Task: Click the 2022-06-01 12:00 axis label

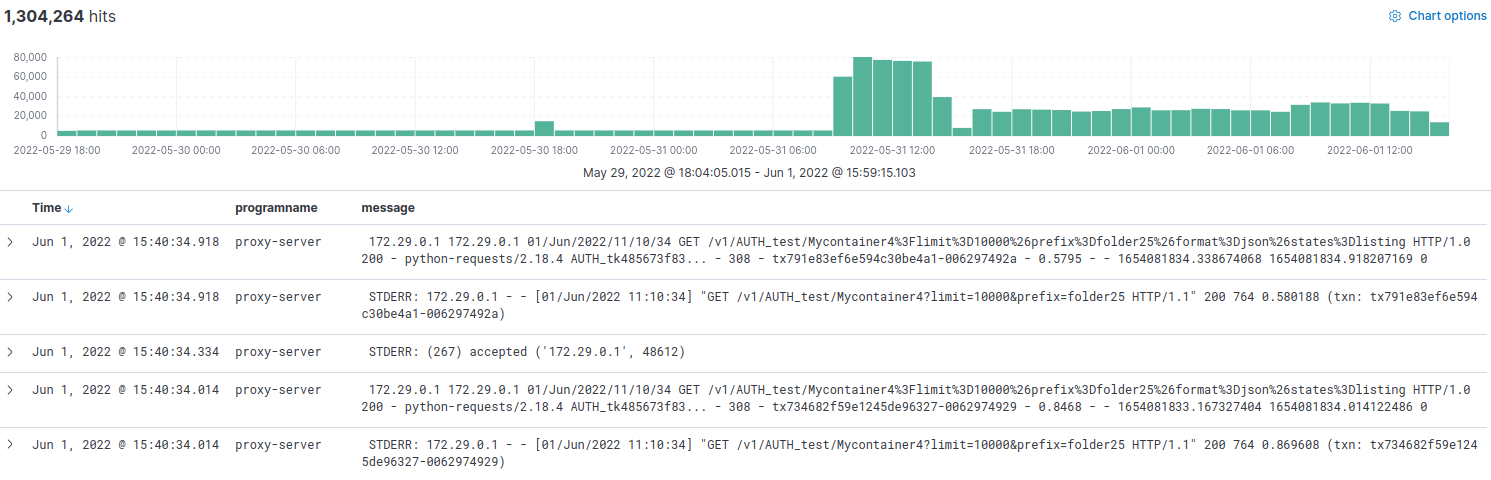Action: tap(1369, 150)
